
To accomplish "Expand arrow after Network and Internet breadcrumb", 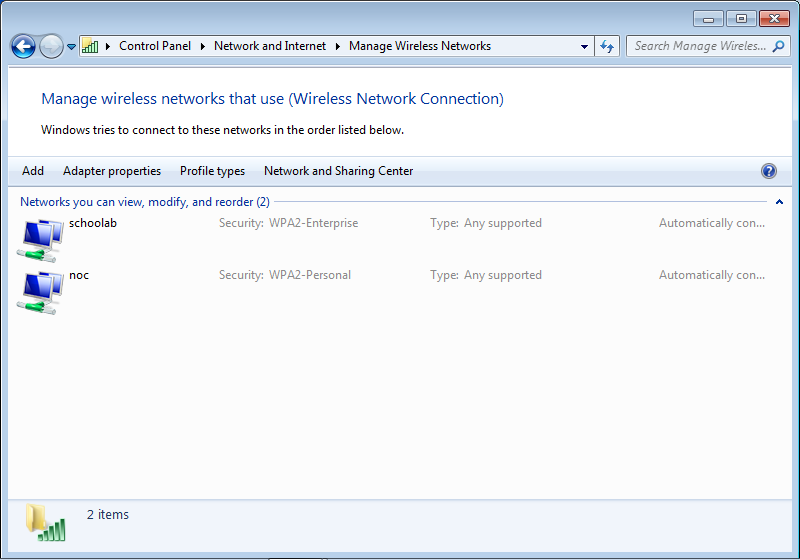I will pyautogui.click(x=338, y=46).
